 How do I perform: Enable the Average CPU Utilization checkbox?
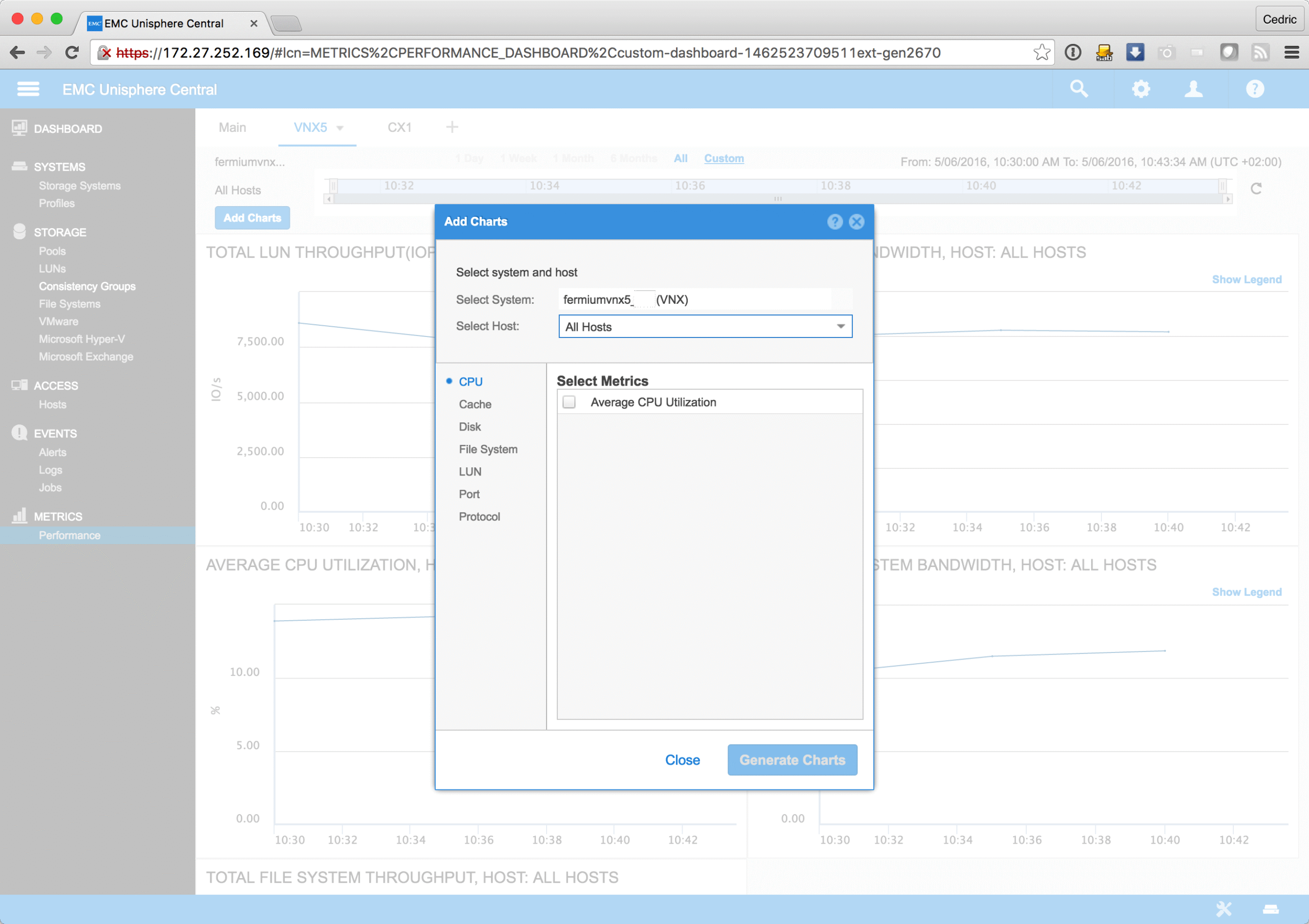(x=569, y=402)
